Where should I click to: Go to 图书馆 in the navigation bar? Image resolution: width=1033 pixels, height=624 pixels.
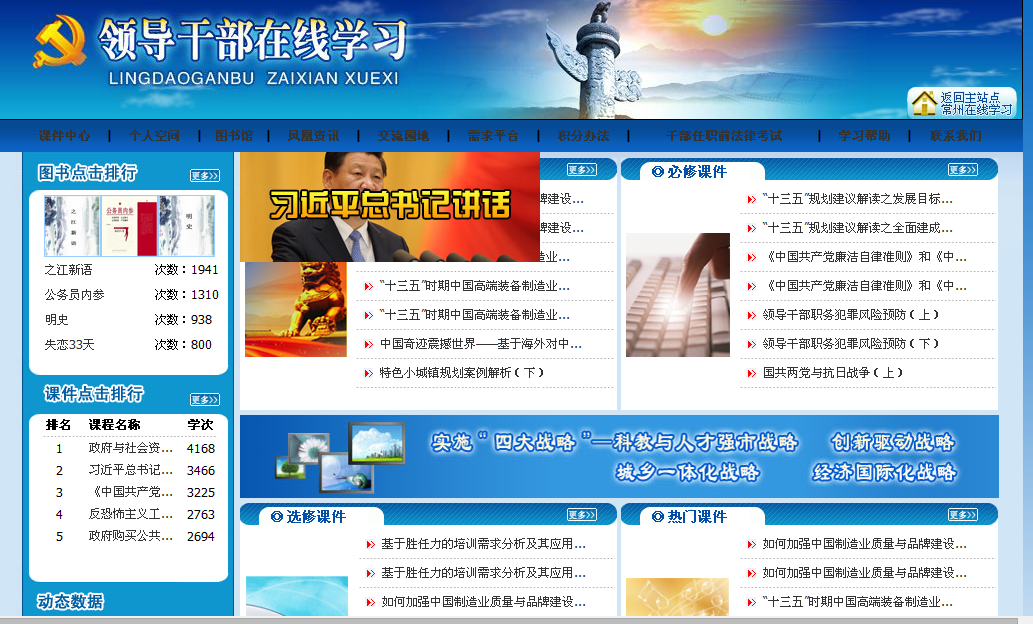coord(234,136)
